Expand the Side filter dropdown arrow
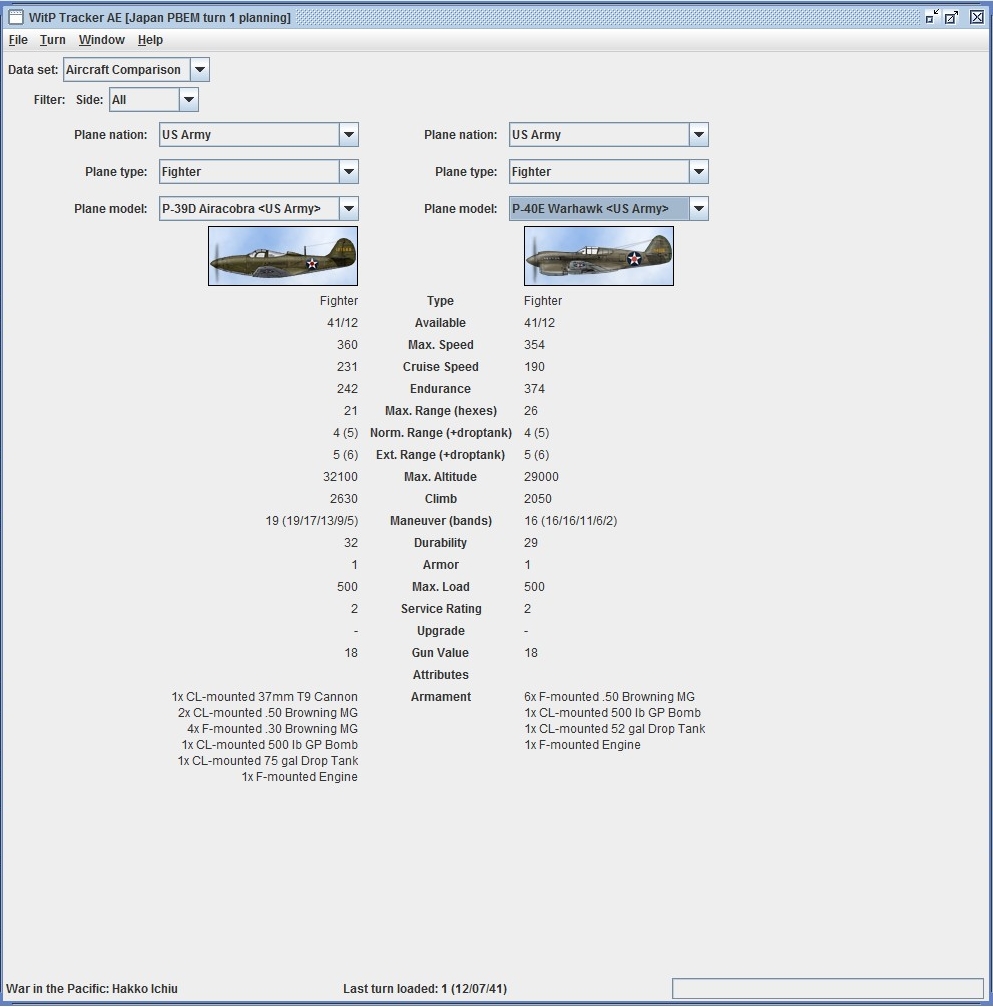Viewport: 993px width, 1007px height. tap(188, 100)
